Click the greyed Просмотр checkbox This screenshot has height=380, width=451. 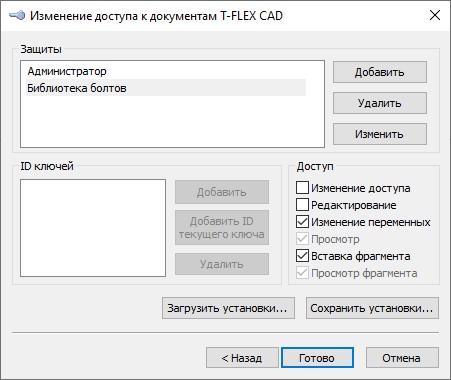tap(302, 239)
